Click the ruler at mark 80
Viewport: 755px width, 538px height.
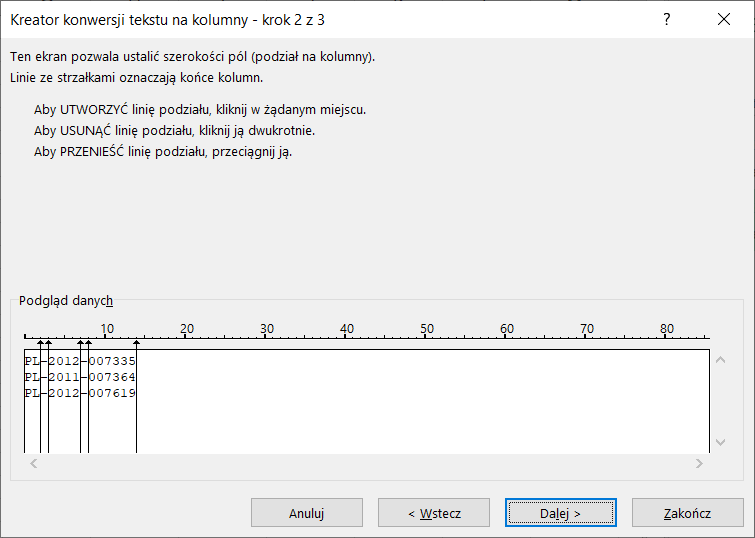point(667,336)
